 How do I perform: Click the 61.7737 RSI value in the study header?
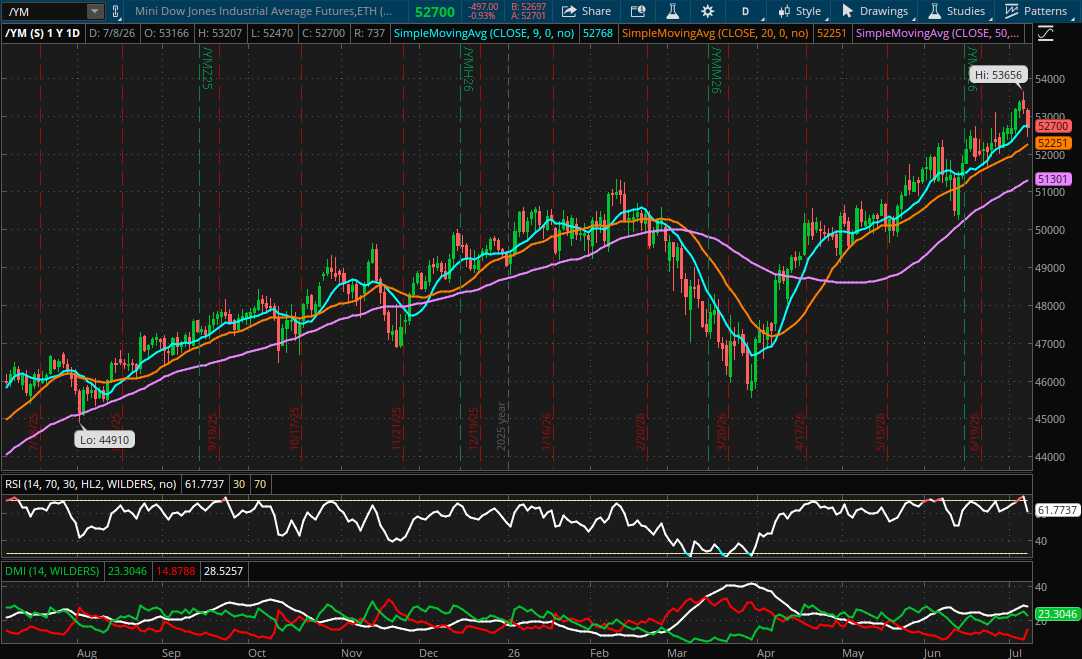(204, 484)
